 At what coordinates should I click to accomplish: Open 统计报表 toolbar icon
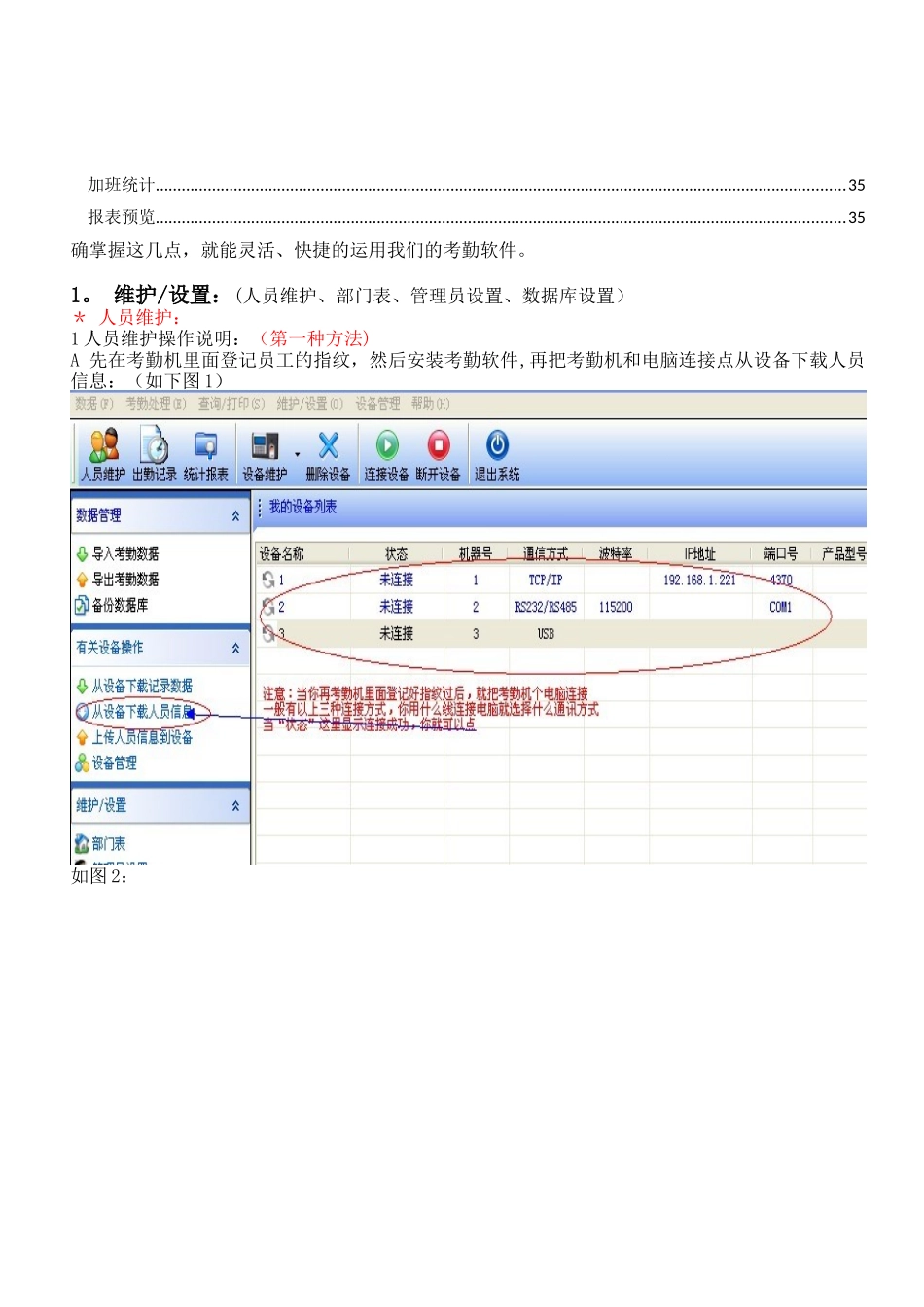[x=206, y=455]
